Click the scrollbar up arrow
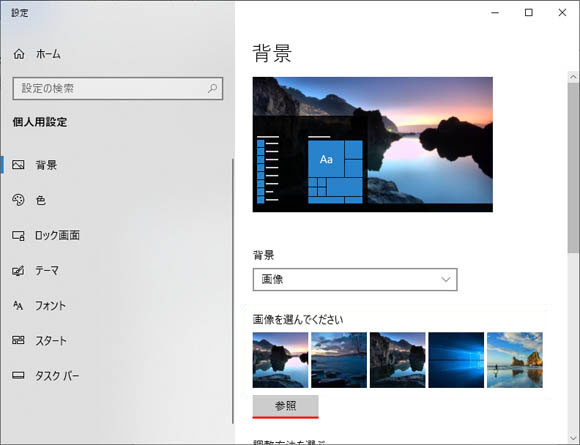The image size is (580, 445). coord(573,77)
